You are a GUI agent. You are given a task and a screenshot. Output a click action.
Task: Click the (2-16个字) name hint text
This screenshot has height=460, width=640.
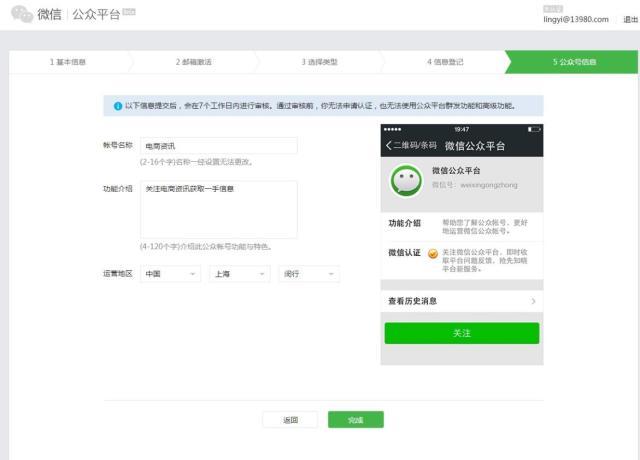click(x=197, y=162)
